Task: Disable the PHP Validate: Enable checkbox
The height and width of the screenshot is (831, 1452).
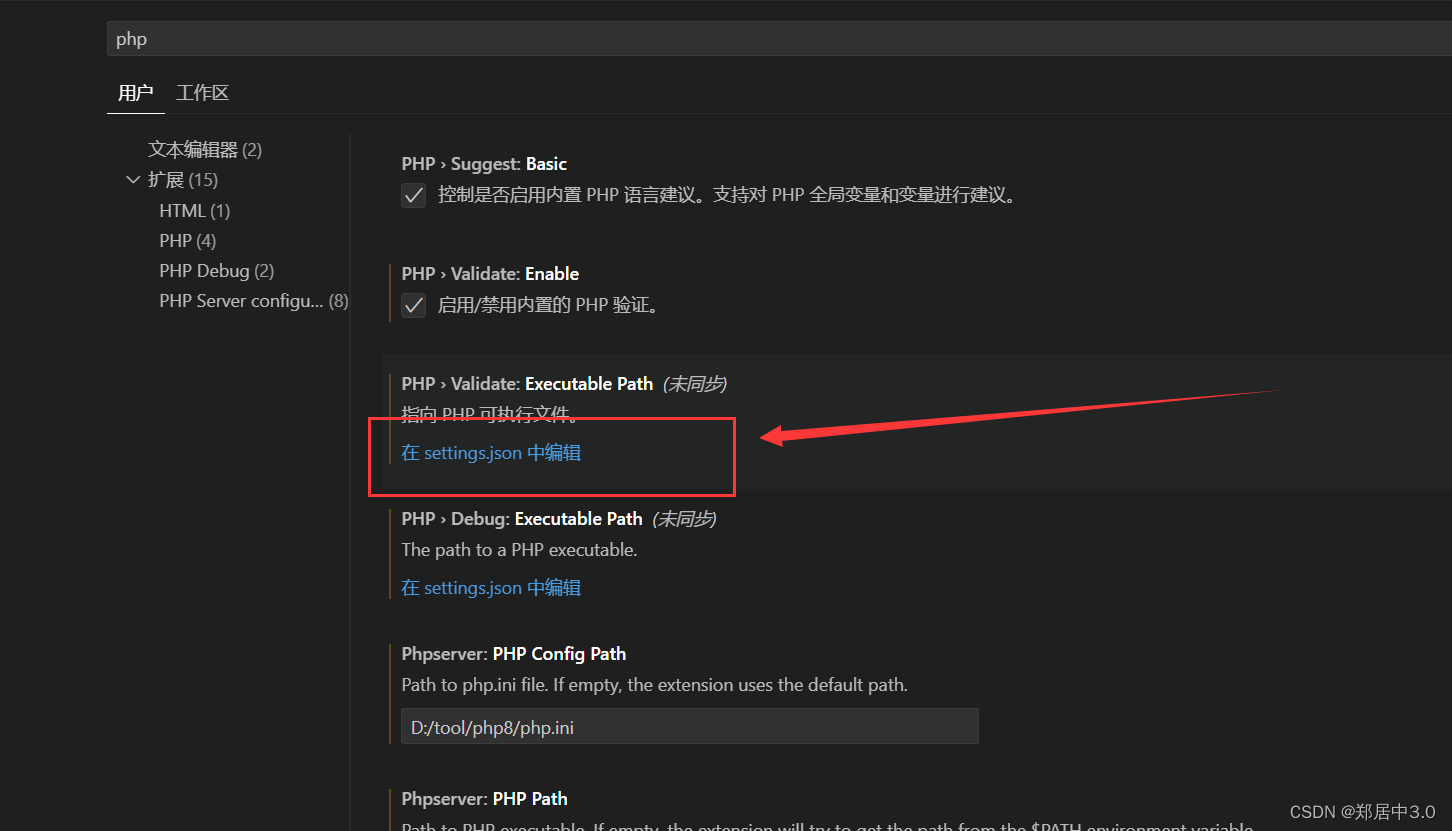Action: click(x=413, y=305)
